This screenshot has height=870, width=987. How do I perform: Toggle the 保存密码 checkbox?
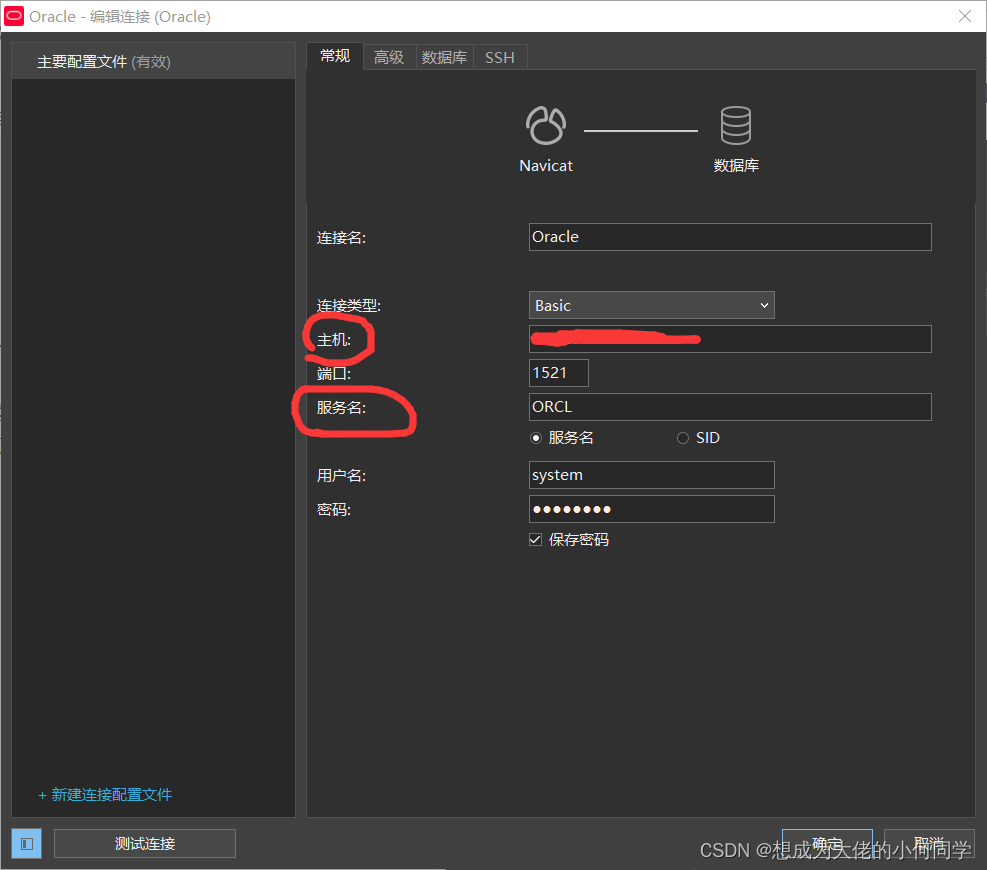(x=536, y=540)
